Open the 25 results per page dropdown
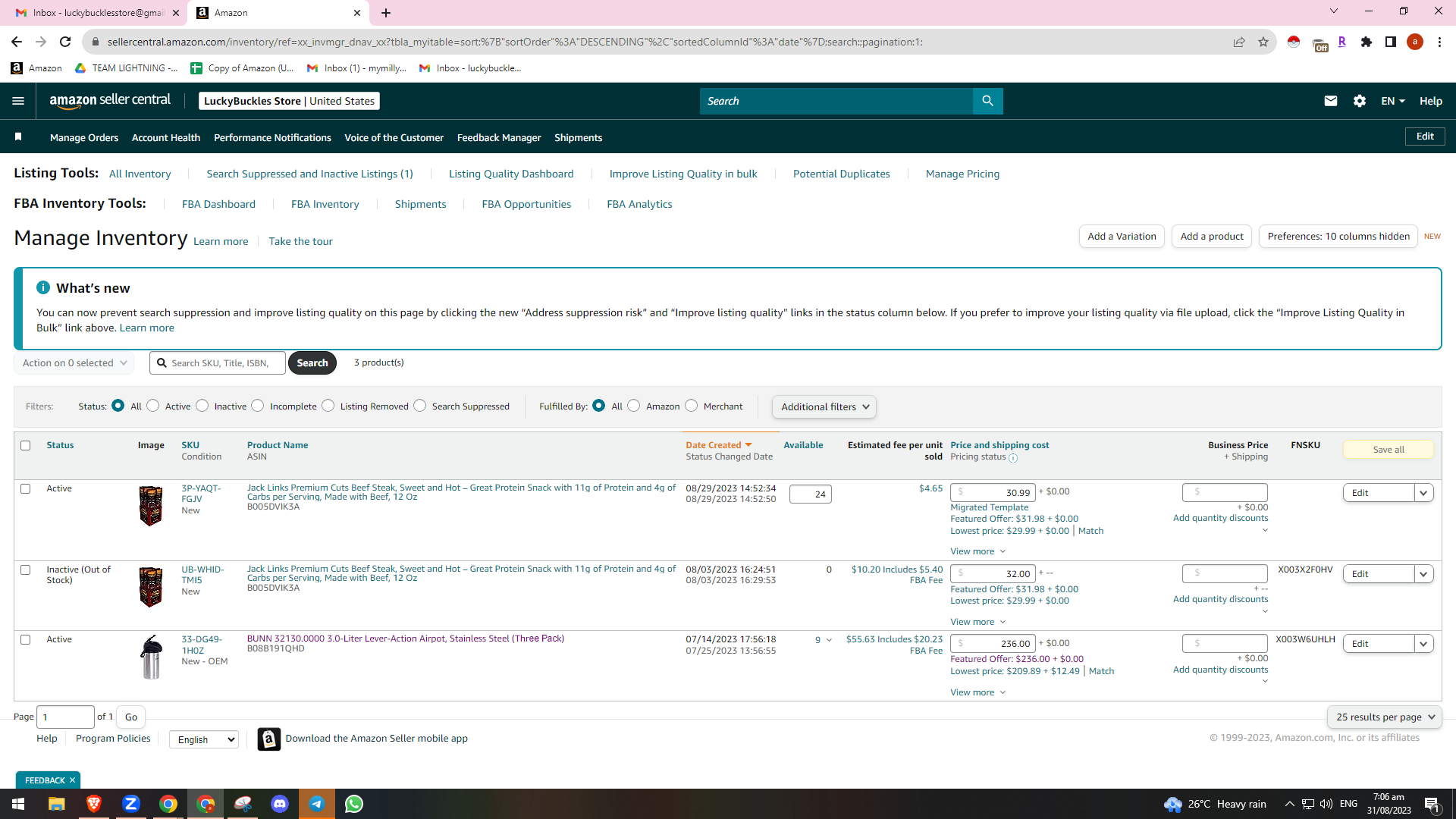The height and width of the screenshot is (819, 1456). tap(1385, 717)
